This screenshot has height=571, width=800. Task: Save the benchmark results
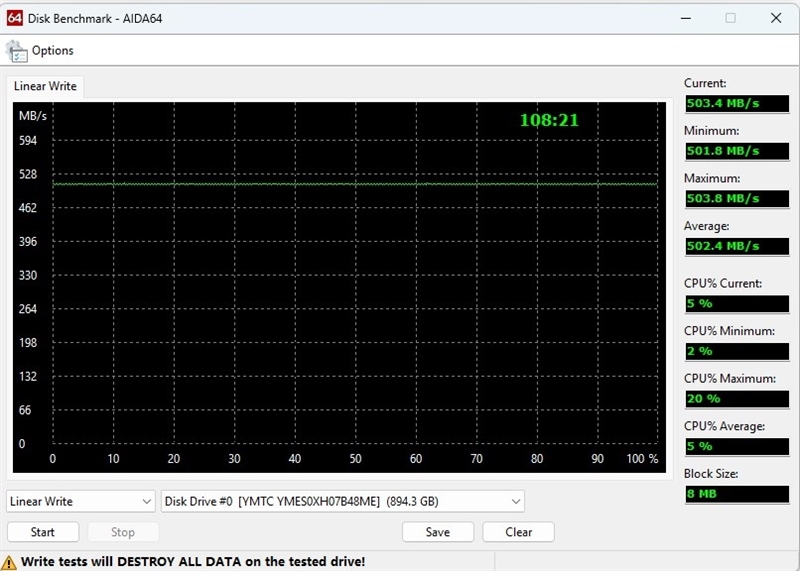437,532
